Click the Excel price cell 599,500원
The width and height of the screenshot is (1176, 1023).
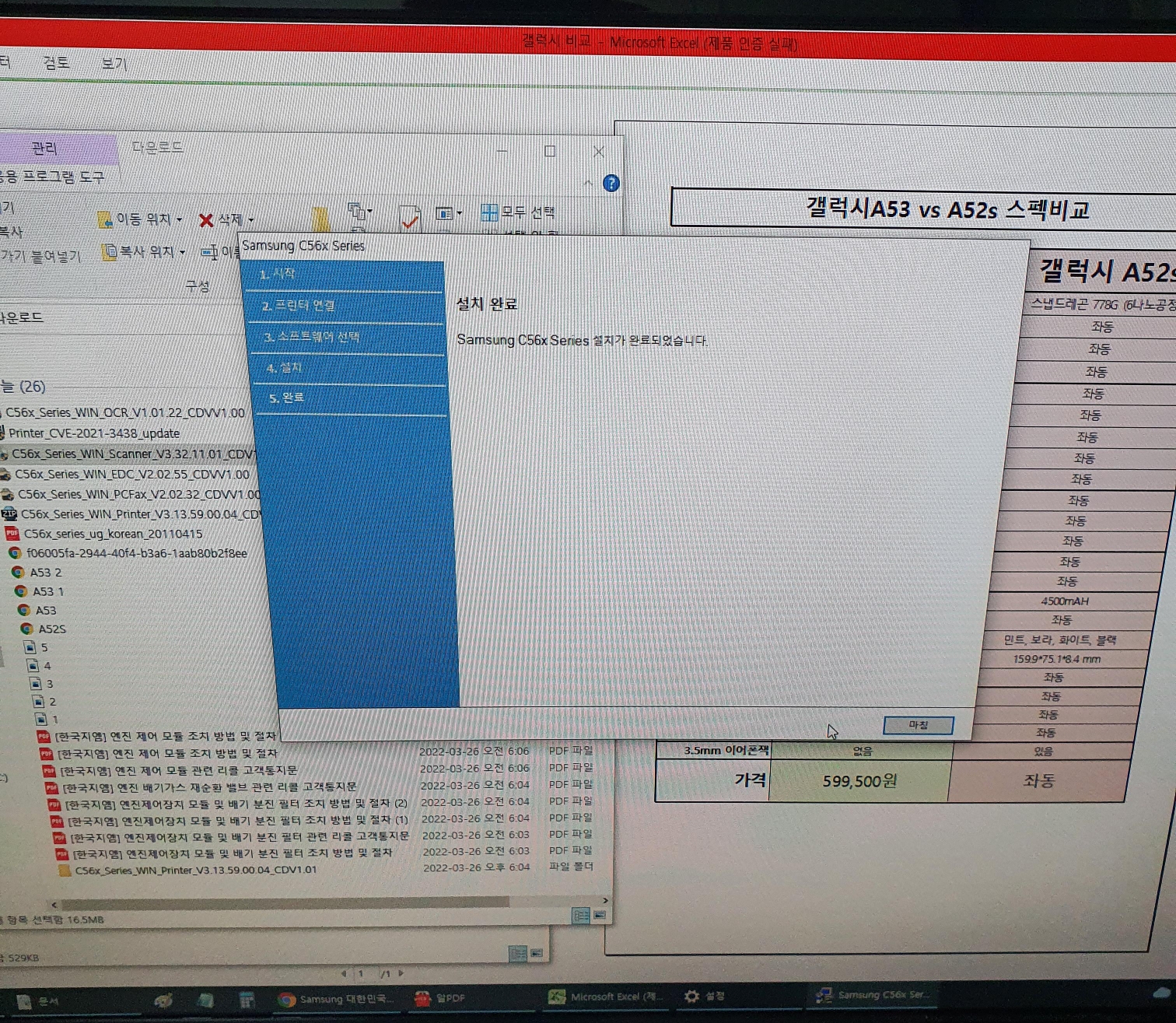pyautogui.click(x=859, y=781)
